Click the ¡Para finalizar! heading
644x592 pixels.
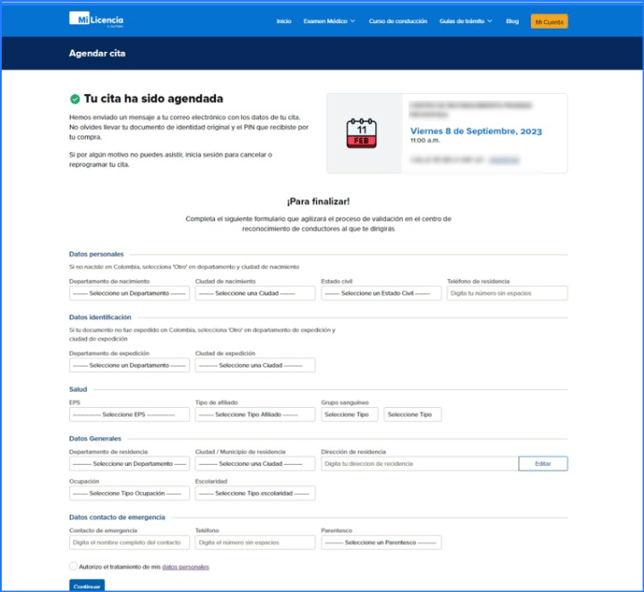click(x=318, y=201)
